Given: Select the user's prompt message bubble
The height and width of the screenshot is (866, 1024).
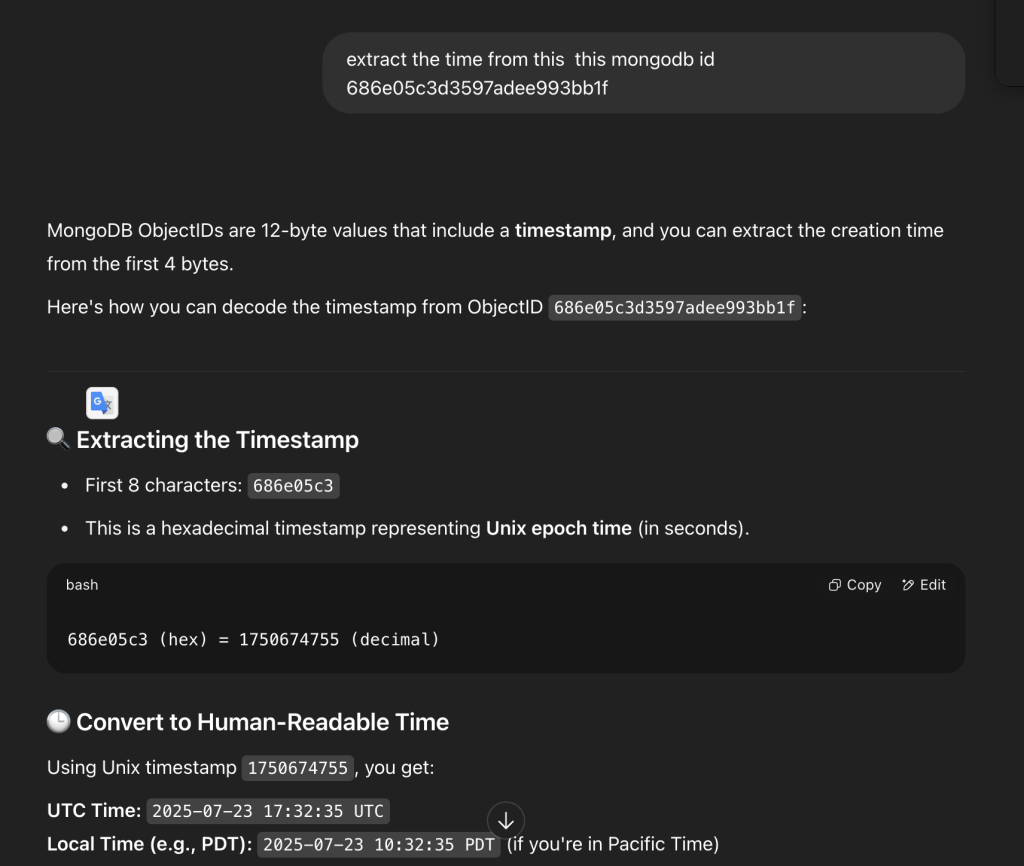Looking at the screenshot, I should click(643, 73).
